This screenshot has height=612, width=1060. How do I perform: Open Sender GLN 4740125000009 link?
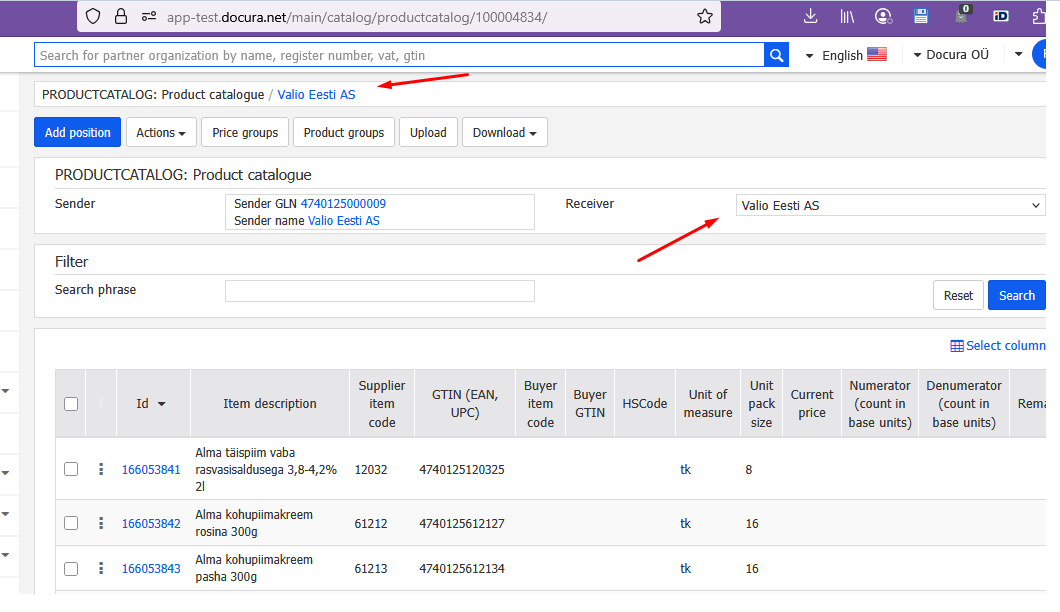[x=343, y=204]
